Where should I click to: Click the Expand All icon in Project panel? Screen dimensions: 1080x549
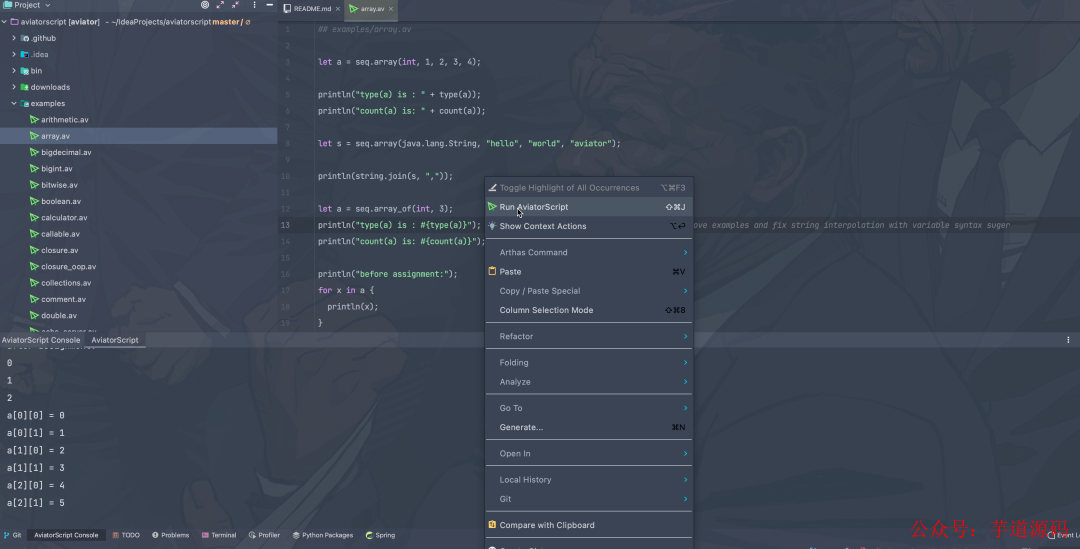pos(220,5)
